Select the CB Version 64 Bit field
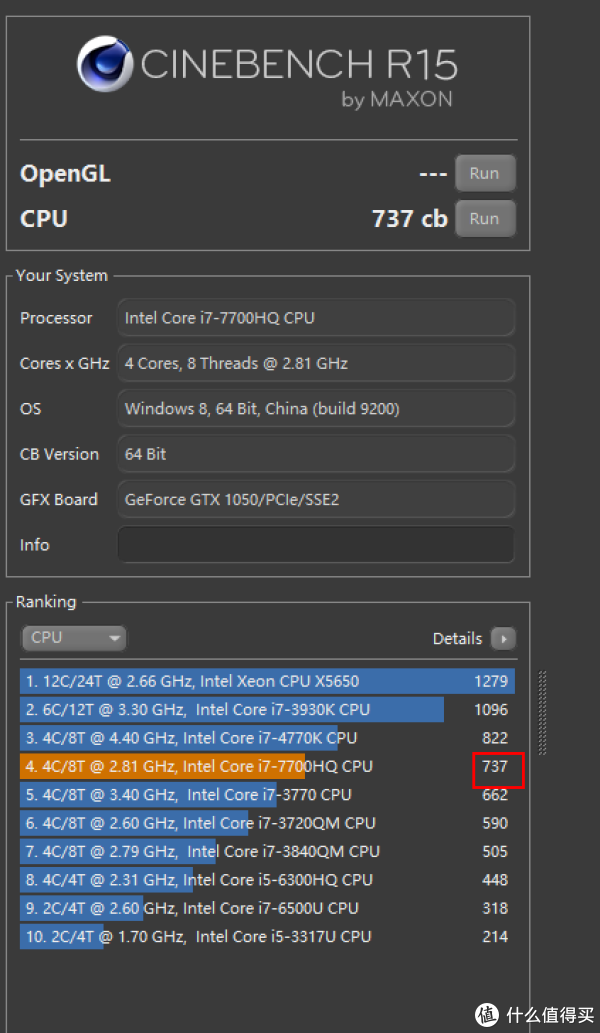The image size is (600, 1033). 316,454
